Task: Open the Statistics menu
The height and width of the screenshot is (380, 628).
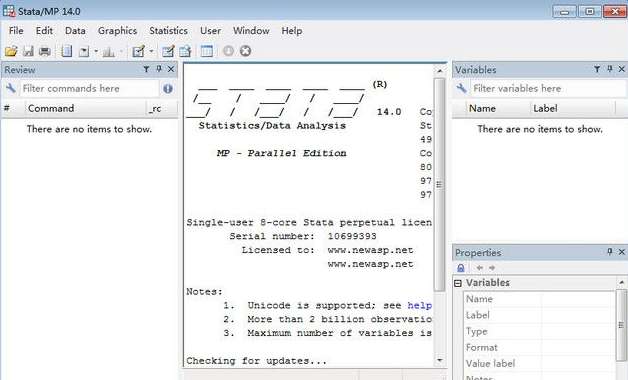Action: (168, 31)
